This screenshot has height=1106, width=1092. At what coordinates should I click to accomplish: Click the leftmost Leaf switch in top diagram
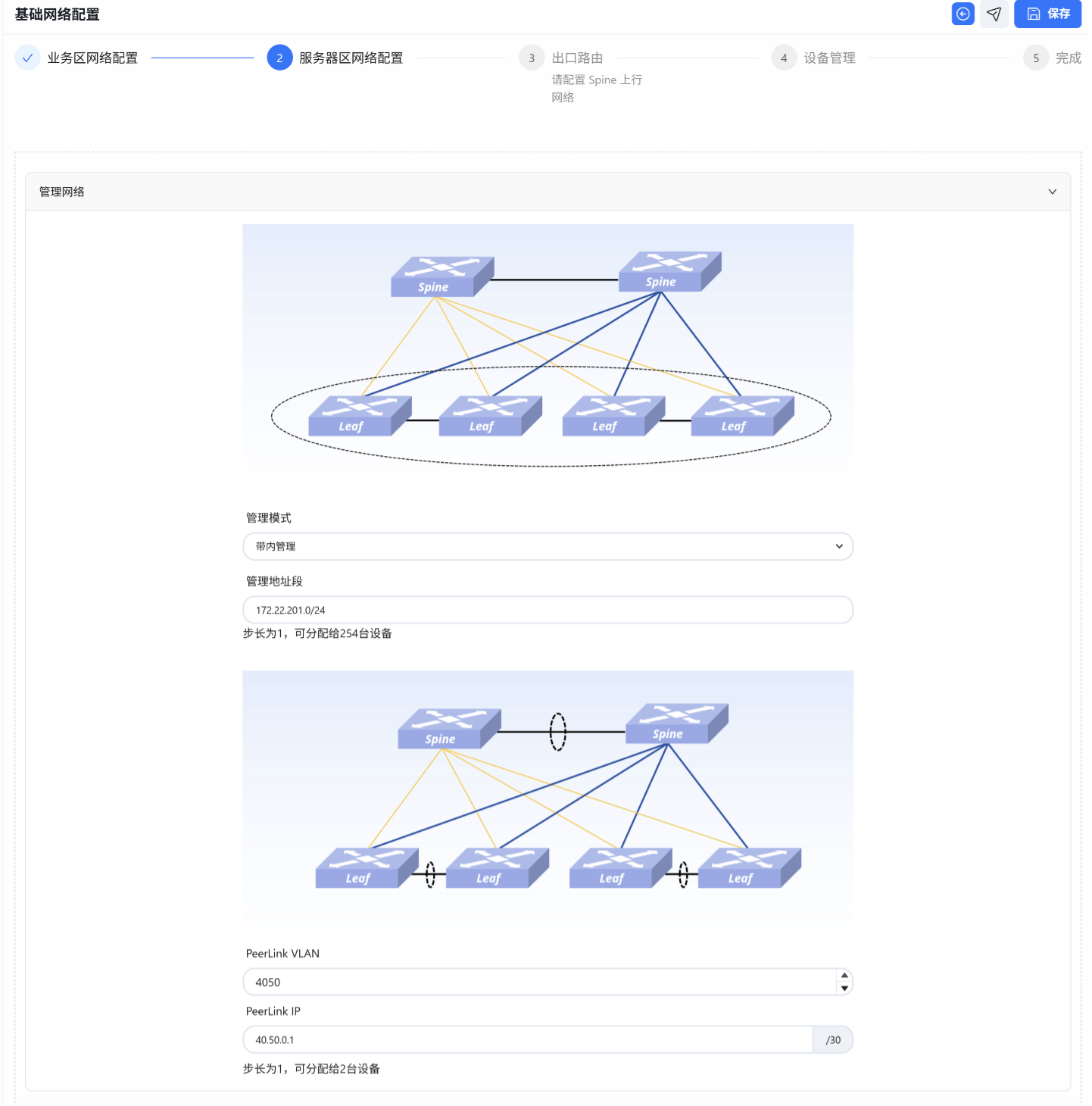pos(360,416)
